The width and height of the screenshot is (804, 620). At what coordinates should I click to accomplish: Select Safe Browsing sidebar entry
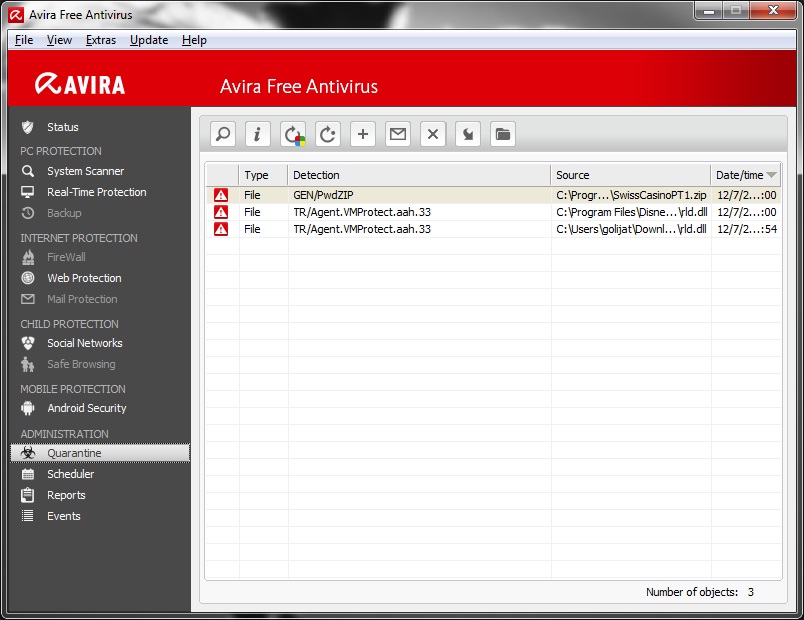point(81,364)
